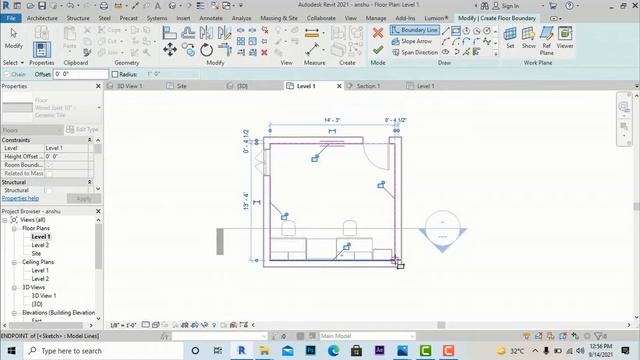Image resolution: width=640 pixels, height=360 pixels.
Task: Select the Line draw tool
Action: tap(446, 31)
